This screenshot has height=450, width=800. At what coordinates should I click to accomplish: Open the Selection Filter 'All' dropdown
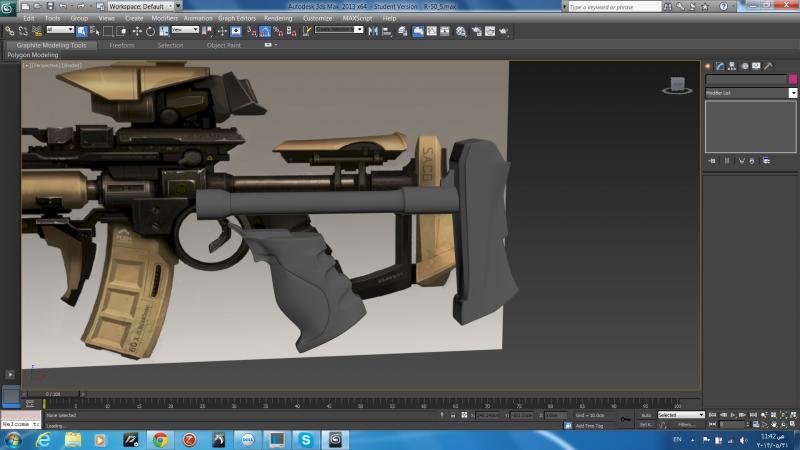tap(60, 30)
